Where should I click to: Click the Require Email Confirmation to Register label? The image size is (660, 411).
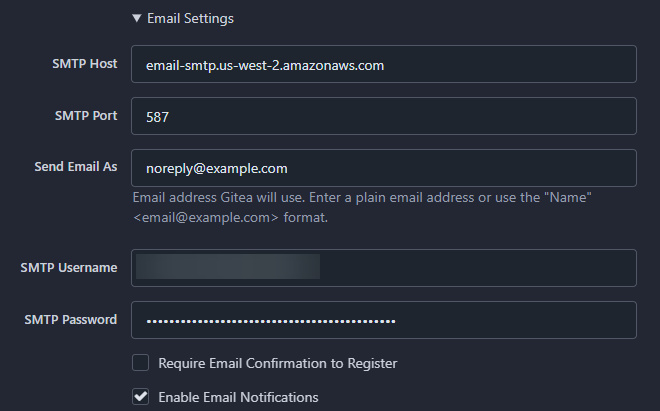tap(278, 363)
